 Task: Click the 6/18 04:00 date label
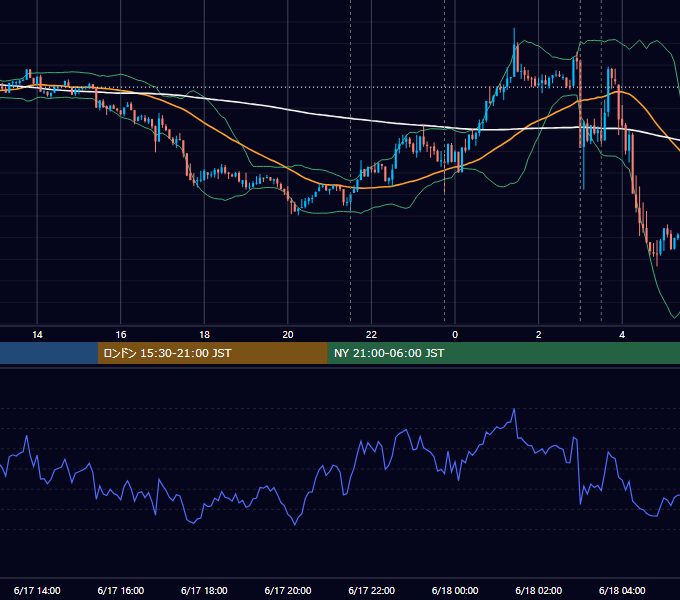(622, 590)
